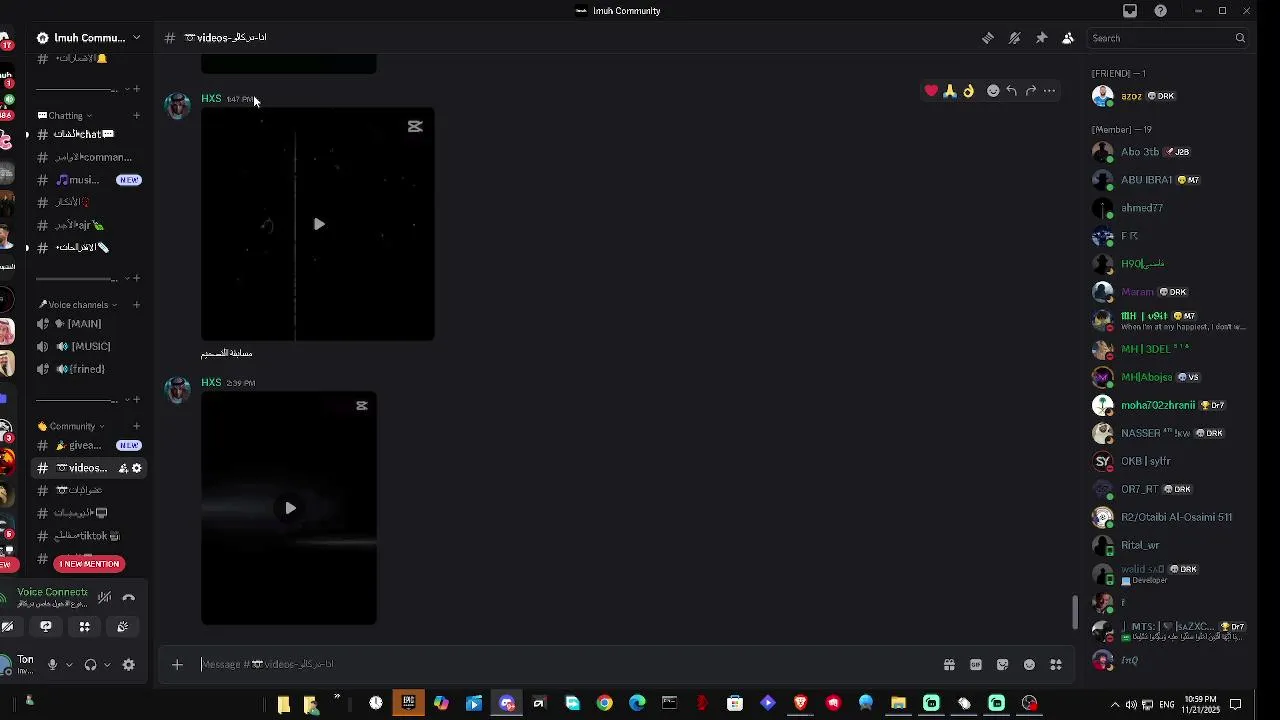
Task: Open the commands text channel
Action: click(x=90, y=157)
